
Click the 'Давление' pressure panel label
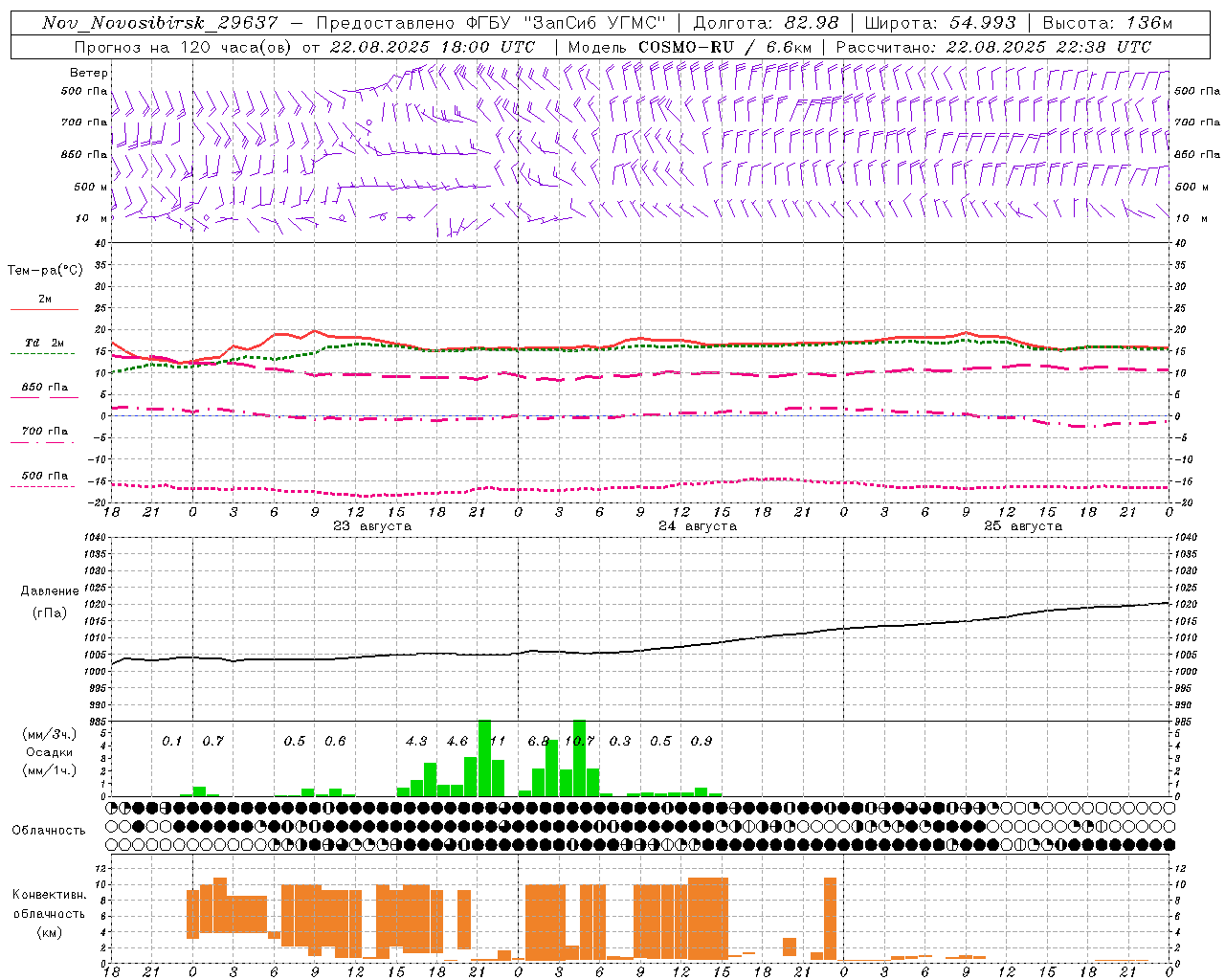tap(50, 591)
